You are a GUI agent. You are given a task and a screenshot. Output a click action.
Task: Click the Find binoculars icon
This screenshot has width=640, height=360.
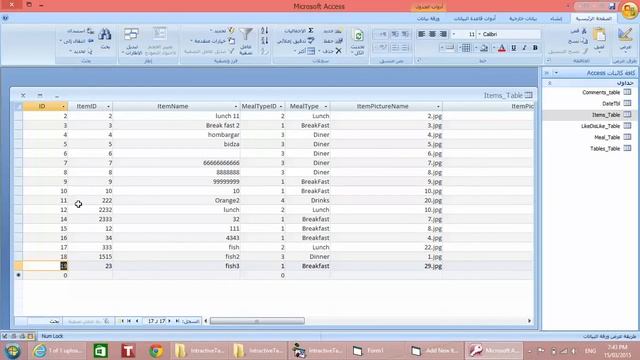105,34
